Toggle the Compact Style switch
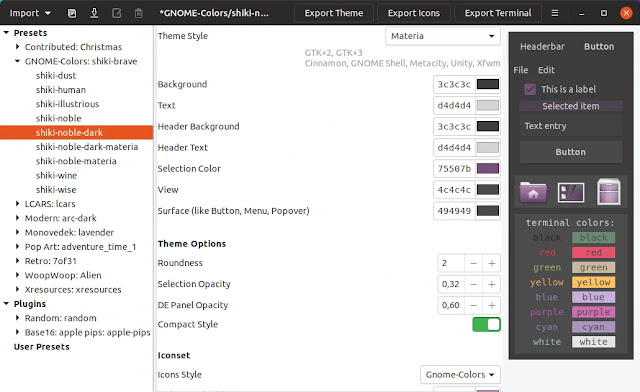Screen dimensions: 640x392 coord(486,325)
